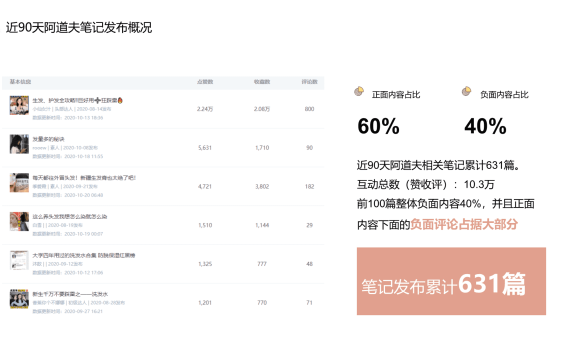Click the publish date 2020-09-21发布
The height and width of the screenshot is (360, 570).
(x=80, y=187)
